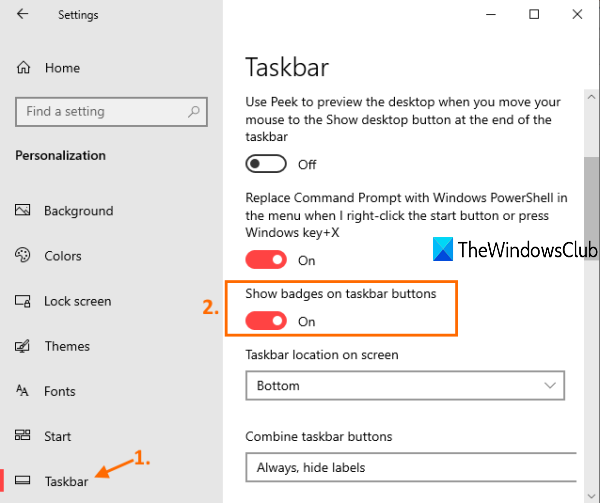Select the Background picture icon
This screenshot has width=600, height=503.
(24, 211)
